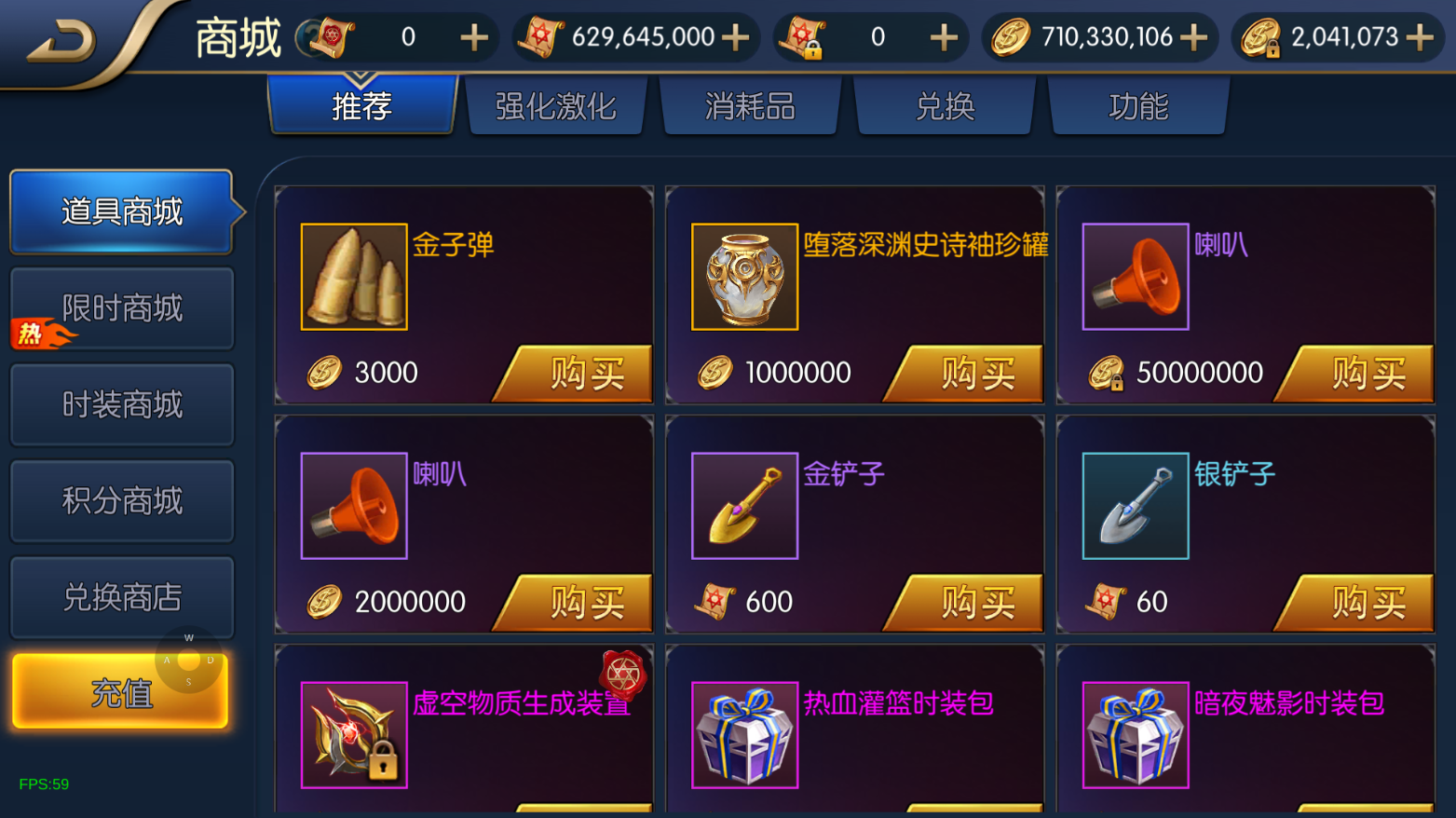Screen dimensions: 1456x818
Task: Tap the 金铲子 golden shovel icon
Action: point(744,506)
